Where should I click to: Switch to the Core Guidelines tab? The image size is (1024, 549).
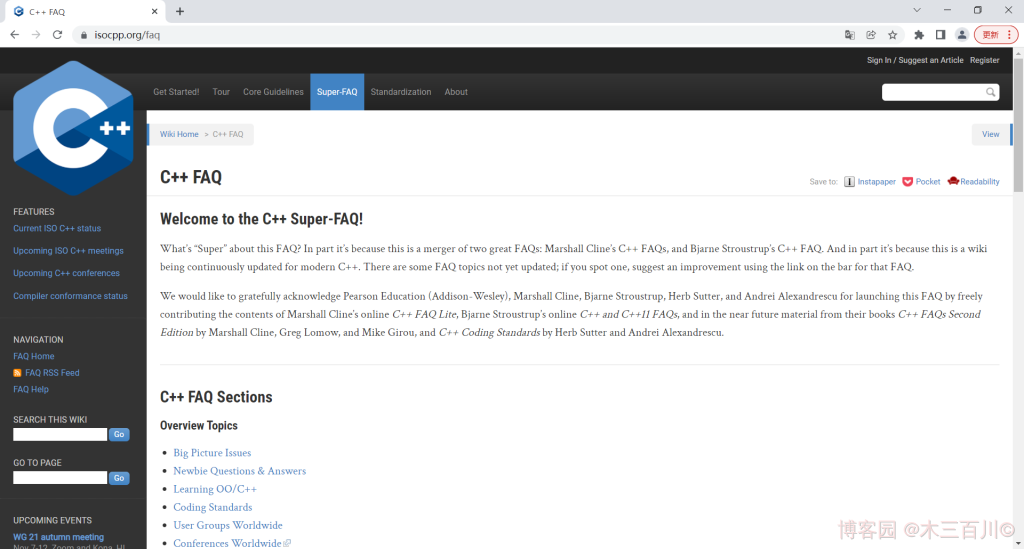(x=273, y=92)
